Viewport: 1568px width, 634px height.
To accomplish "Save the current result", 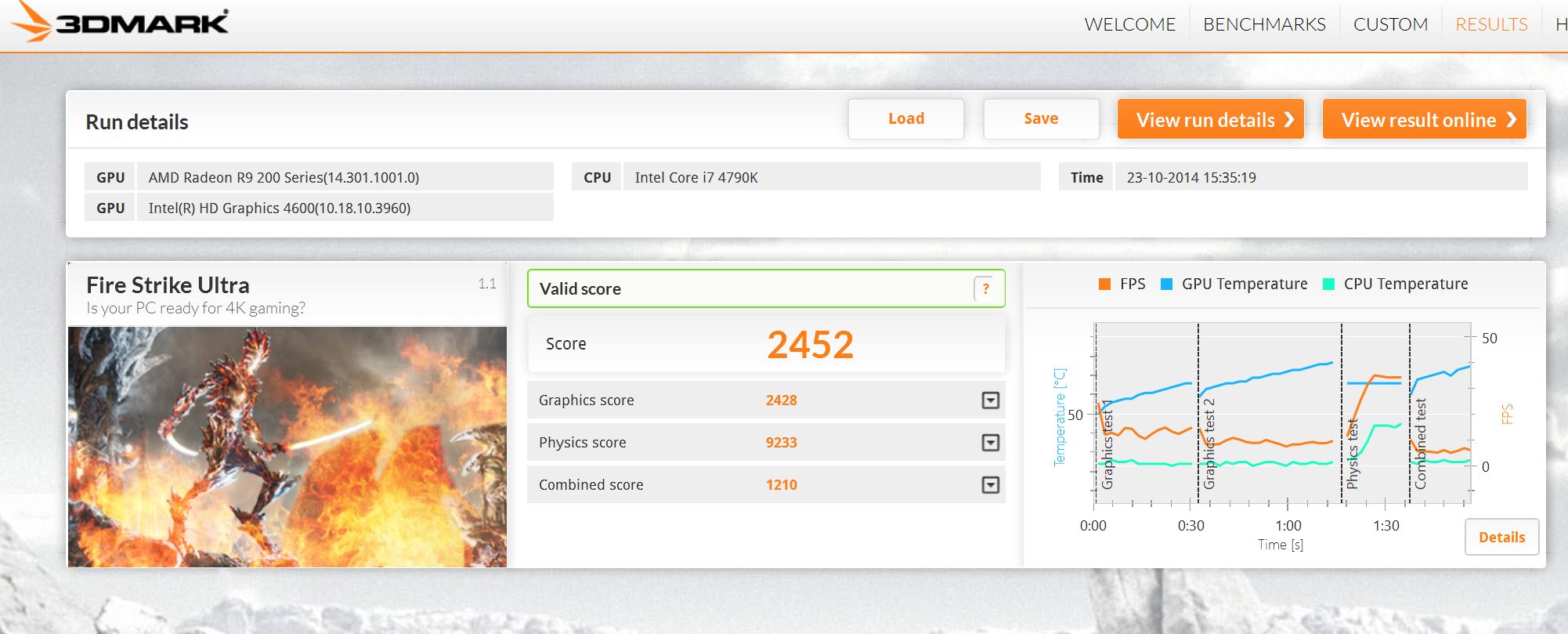I will point(1041,119).
